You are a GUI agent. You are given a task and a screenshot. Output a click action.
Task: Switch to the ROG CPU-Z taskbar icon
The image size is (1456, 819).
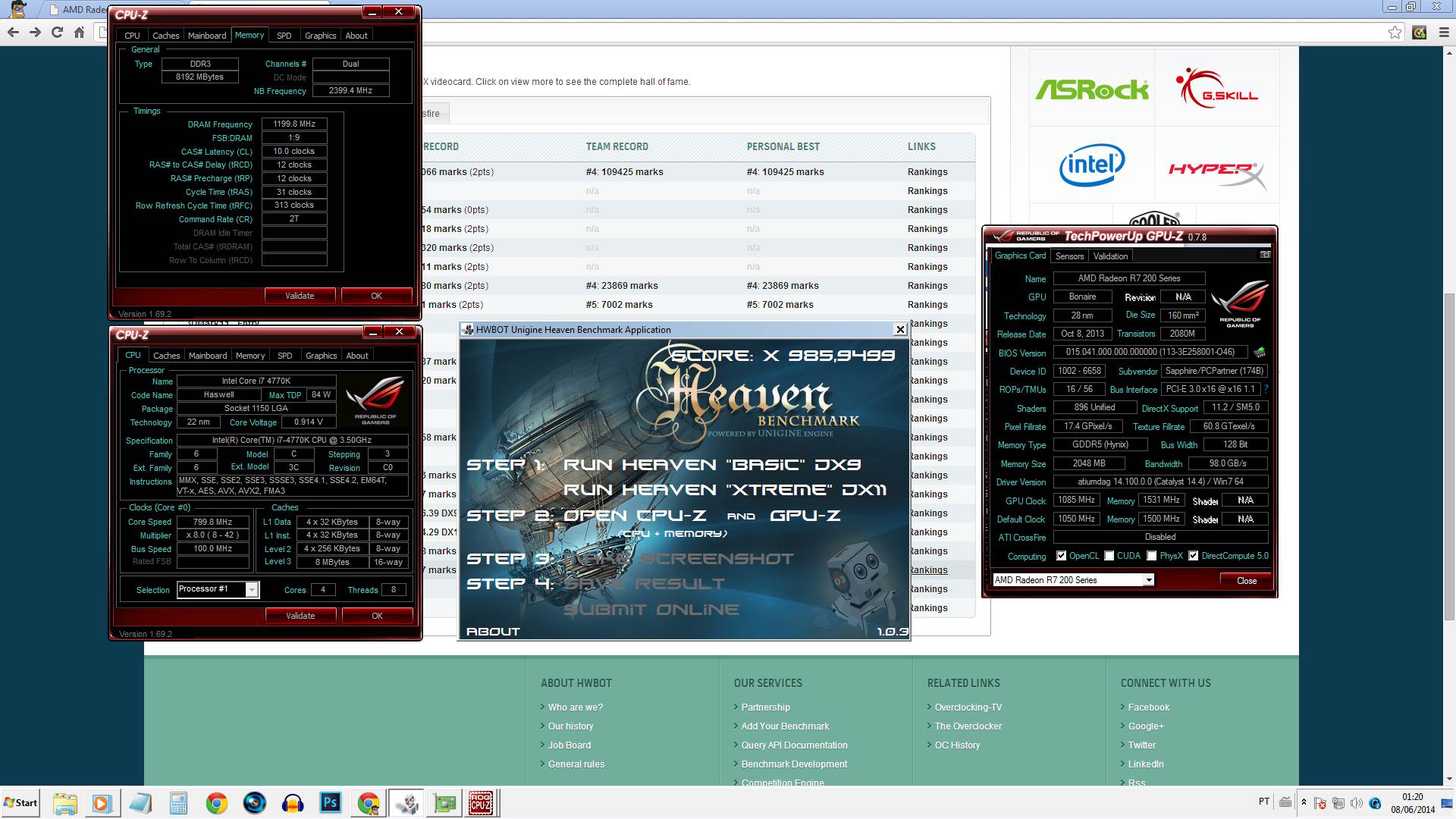481,803
